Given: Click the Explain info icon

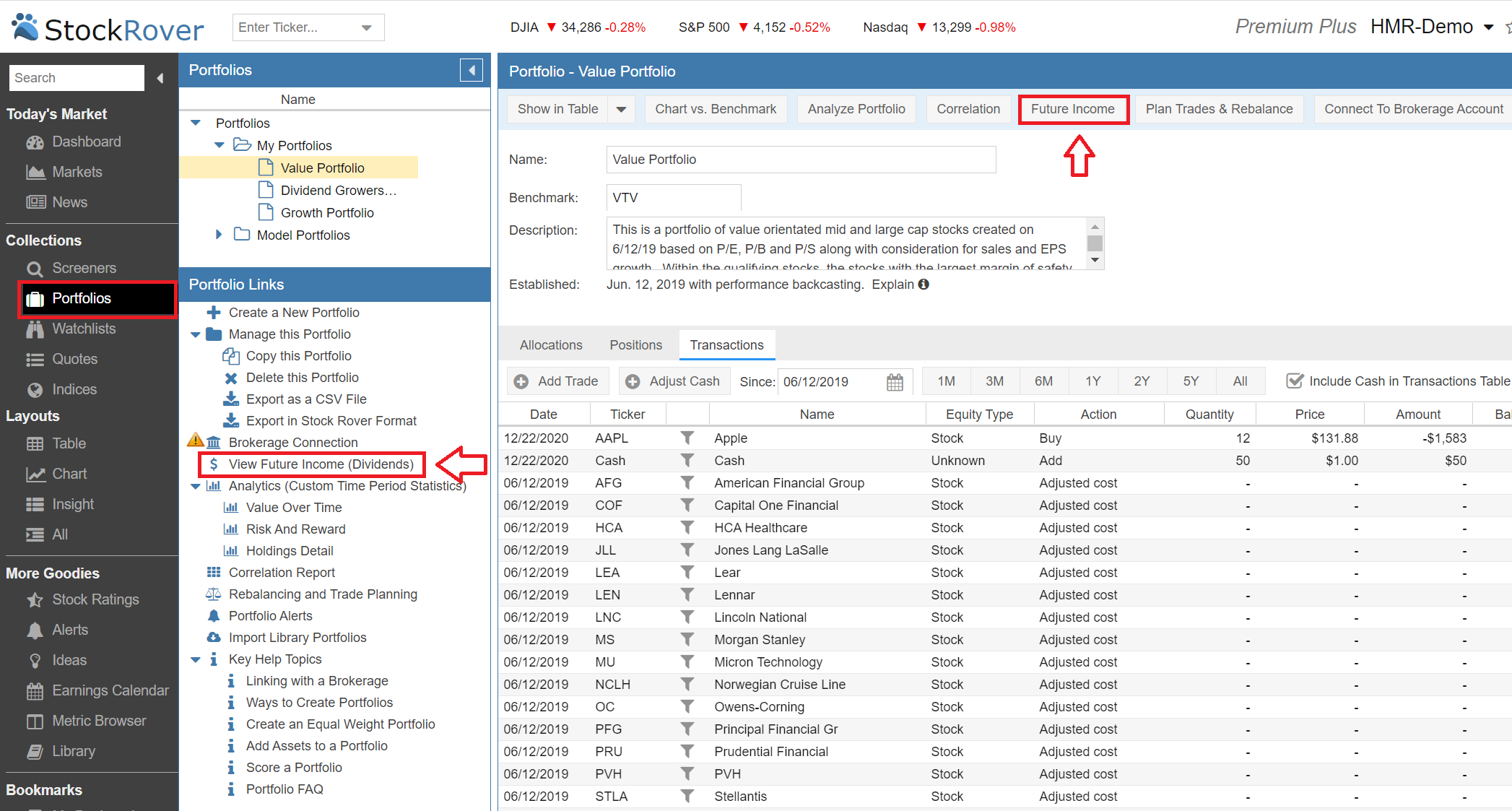Looking at the screenshot, I should 924,285.
